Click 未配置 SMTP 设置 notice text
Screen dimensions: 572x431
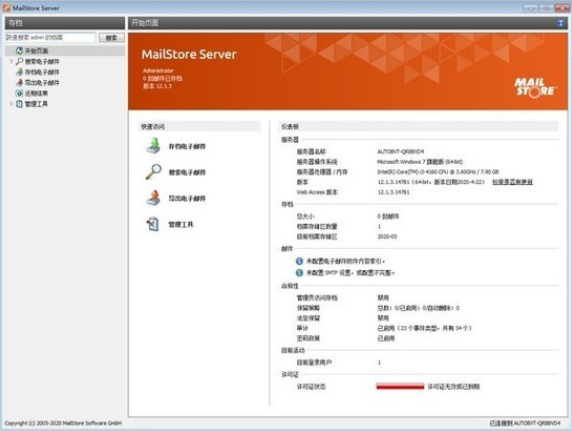coord(350,273)
